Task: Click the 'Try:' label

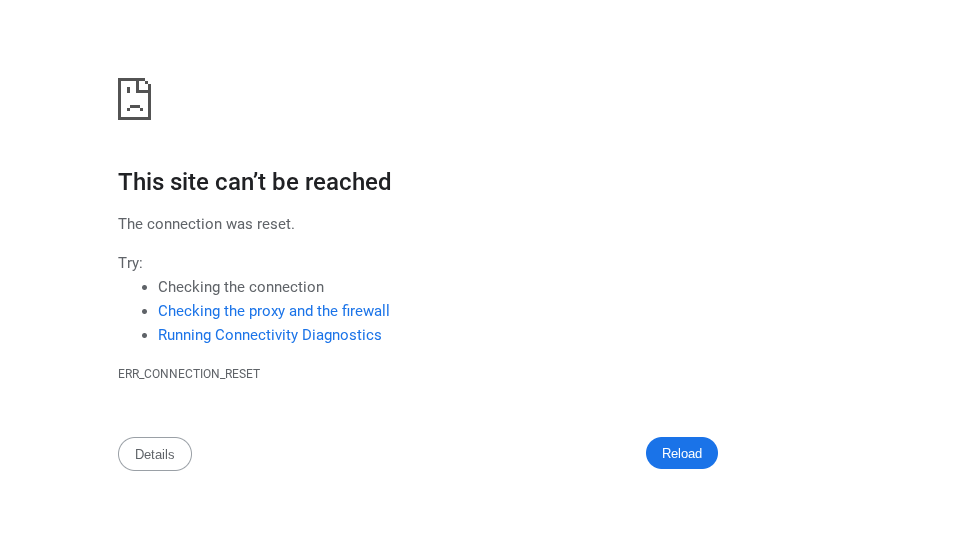Action: [130, 263]
